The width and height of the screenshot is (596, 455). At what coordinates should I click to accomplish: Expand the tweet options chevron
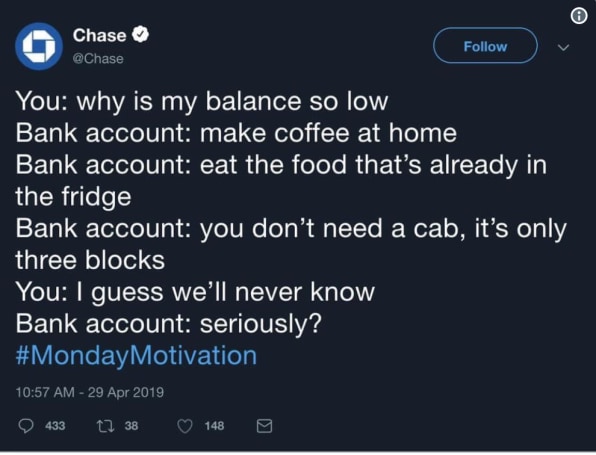pos(563,47)
